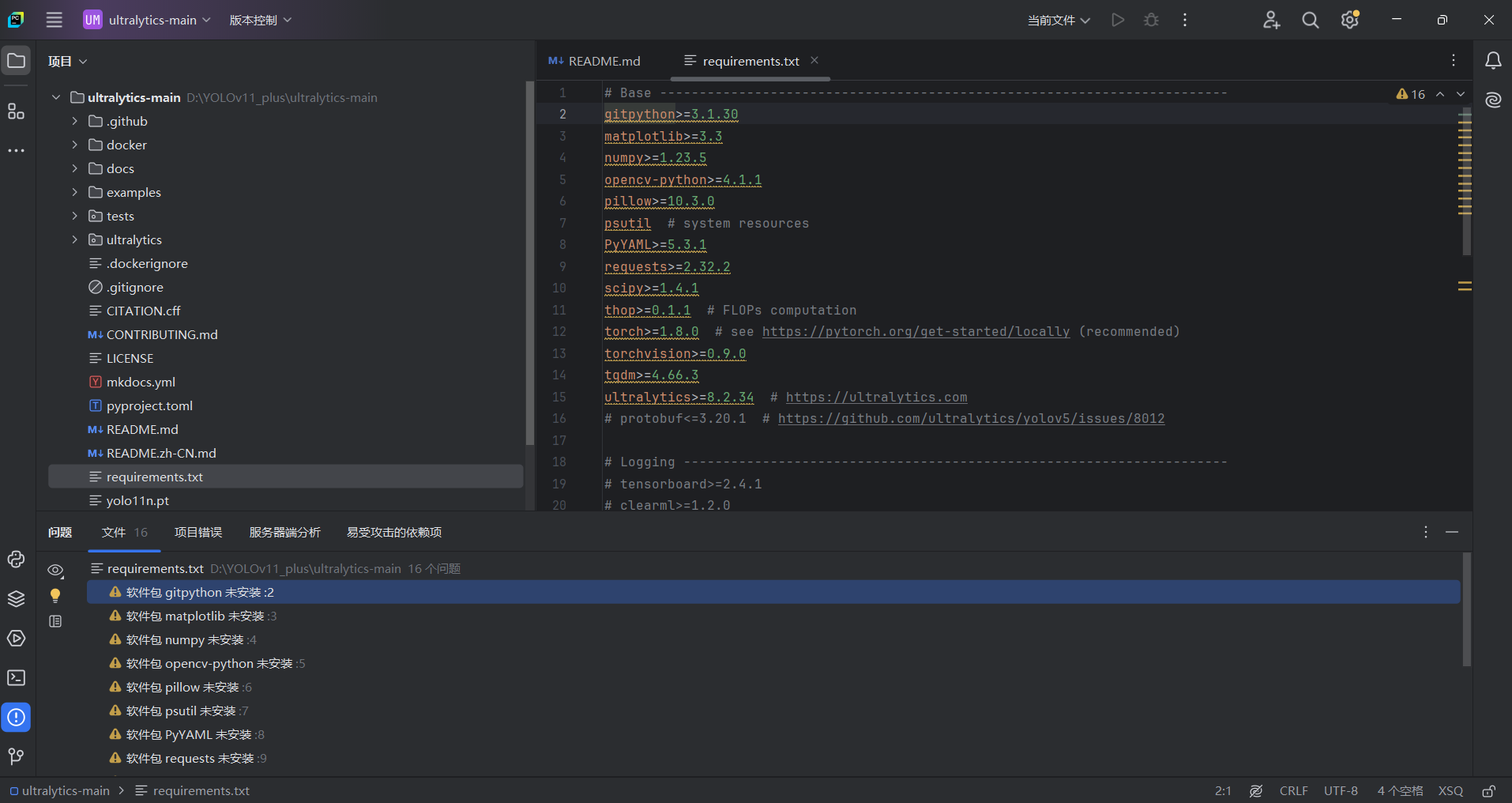Image resolution: width=1512 pixels, height=803 pixels.
Task: Open the 当前文件 run configuration dropdown
Action: point(1059,20)
